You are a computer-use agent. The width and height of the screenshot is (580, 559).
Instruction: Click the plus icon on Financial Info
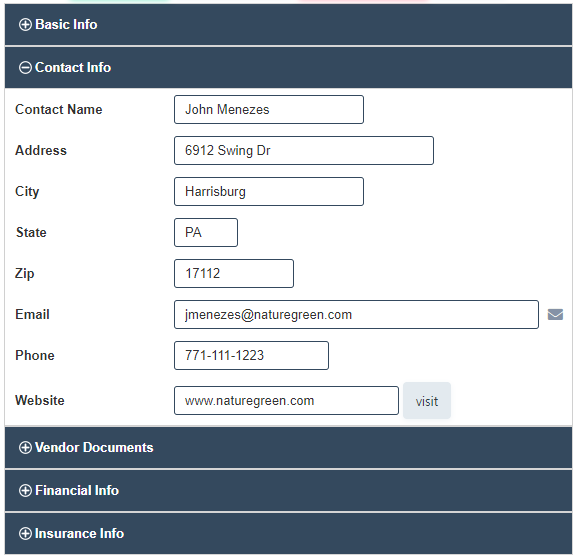[x=25, y=490]
